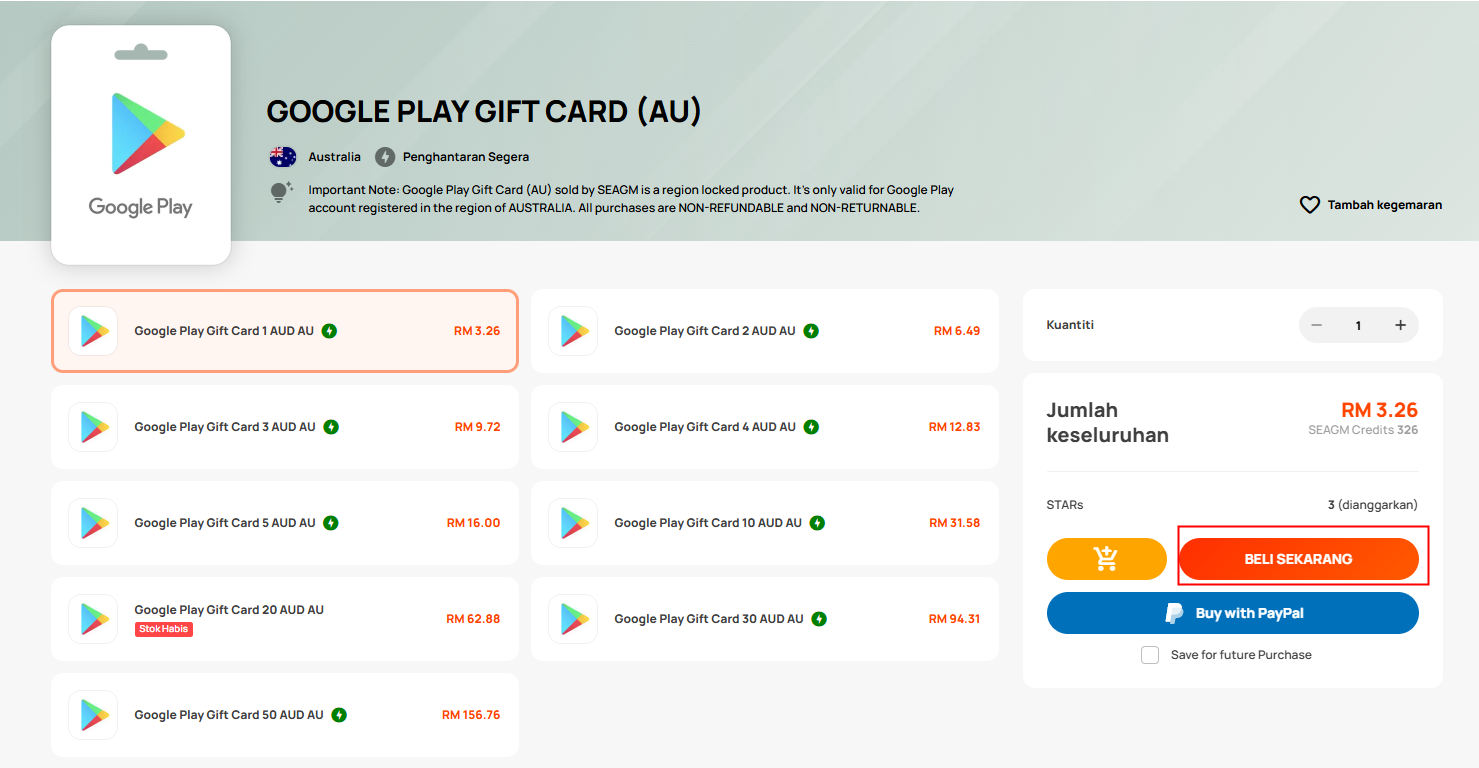Increase quantity with the plus button
The width and height of the screenshot is (1479, 768).
(x=1400, y=325)
